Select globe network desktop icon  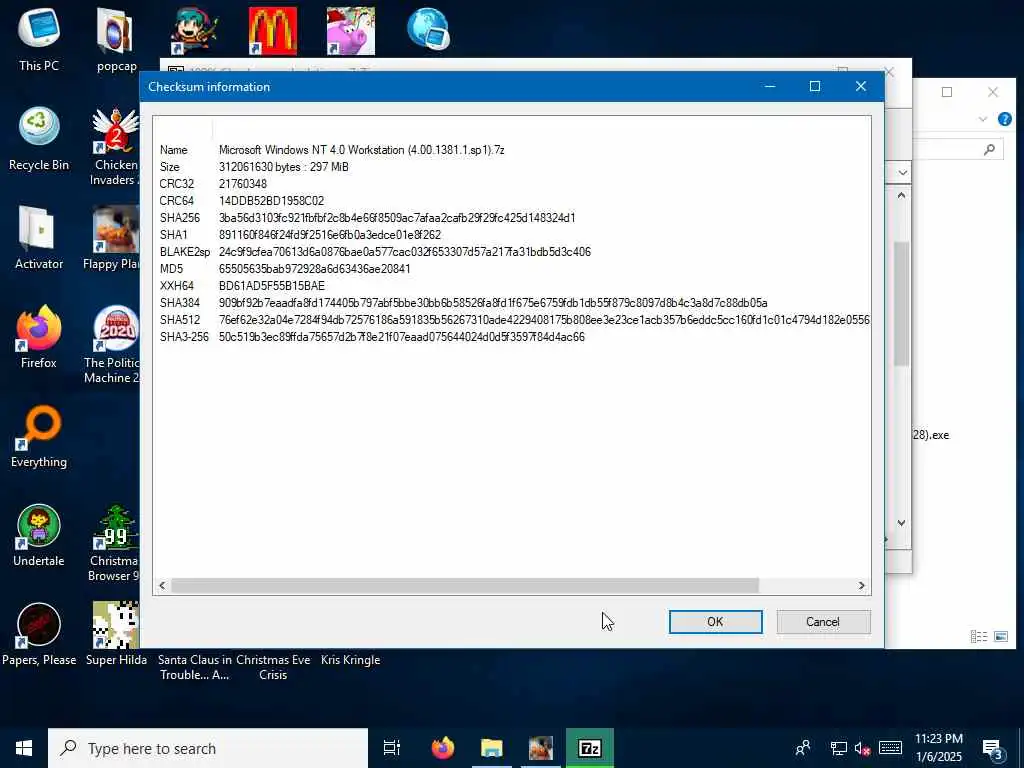click(428, 29)
